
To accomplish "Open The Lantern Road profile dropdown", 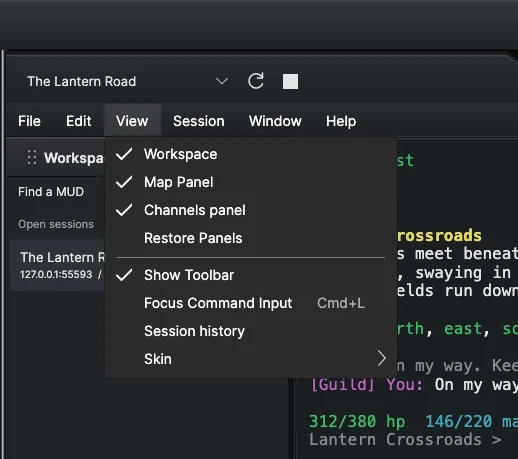I will pos(128,81).
